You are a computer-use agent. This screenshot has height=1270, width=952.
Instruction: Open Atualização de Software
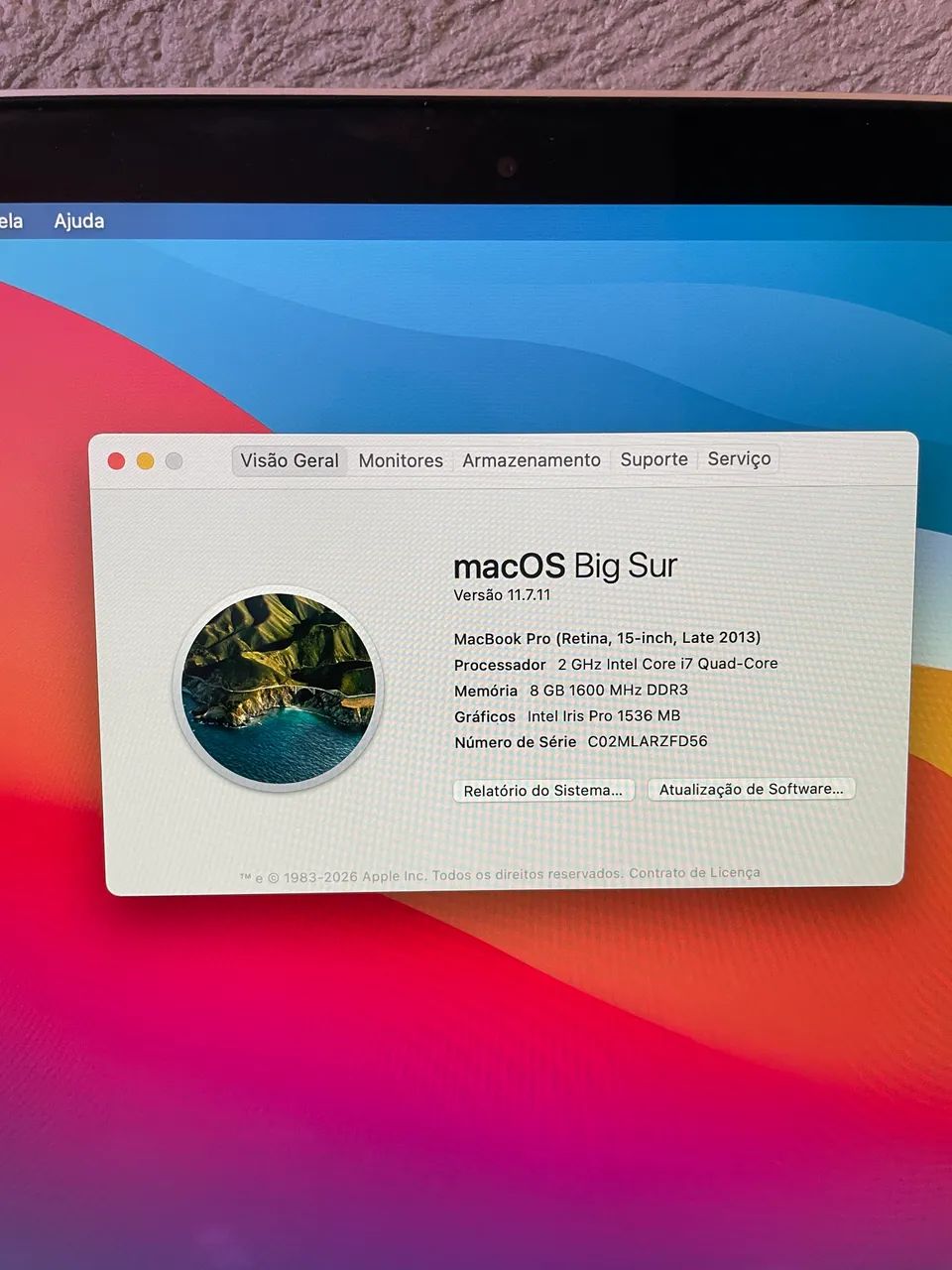pyautogui.click(x=751, y=789)
